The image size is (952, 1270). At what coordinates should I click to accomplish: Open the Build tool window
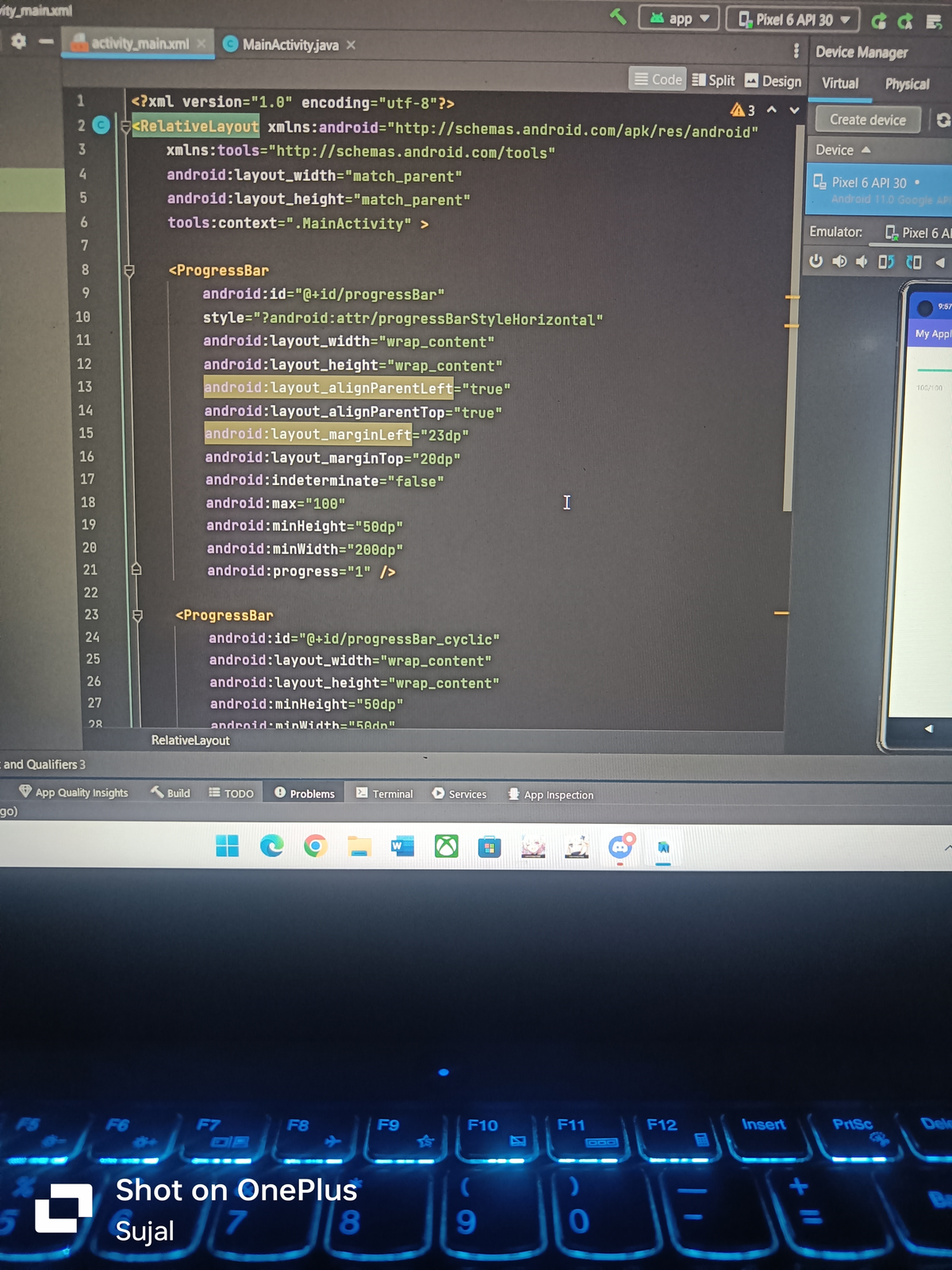coord(171,792)
